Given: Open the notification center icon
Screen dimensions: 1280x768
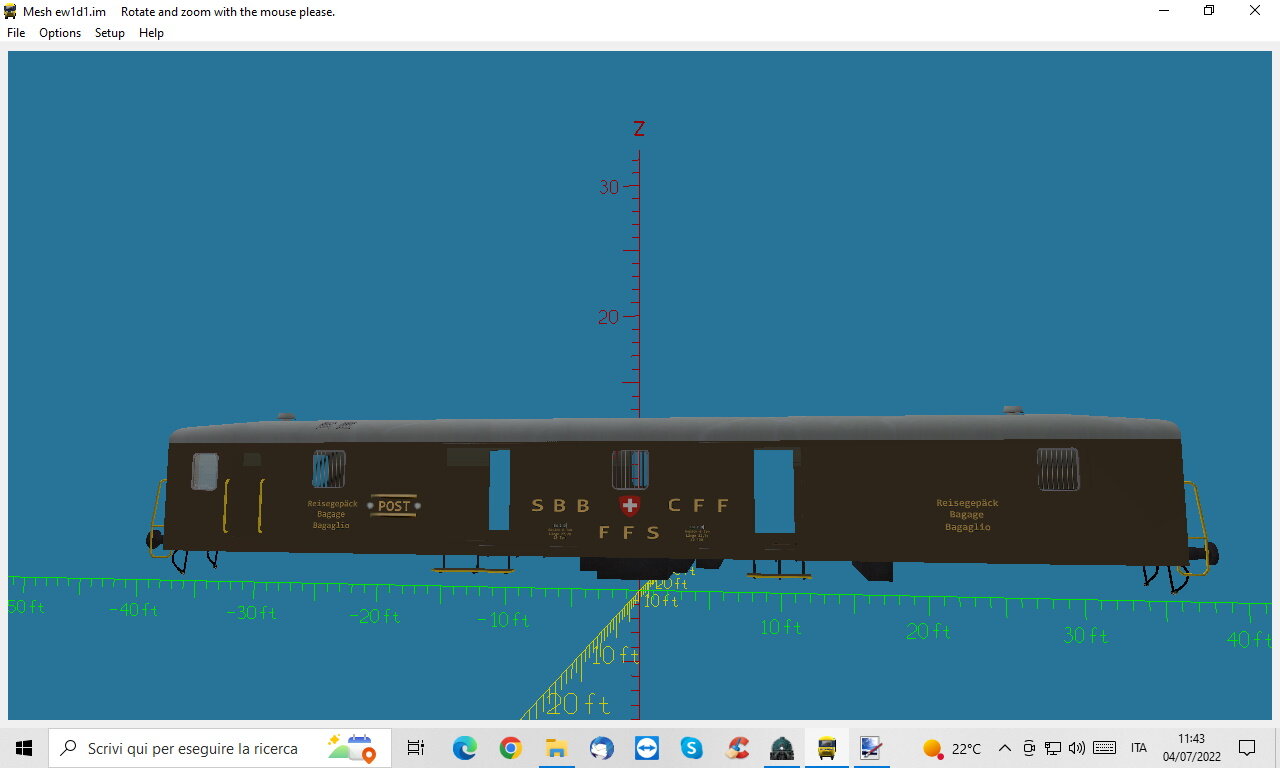Looking at the screenshot, I should [1247, 748].
